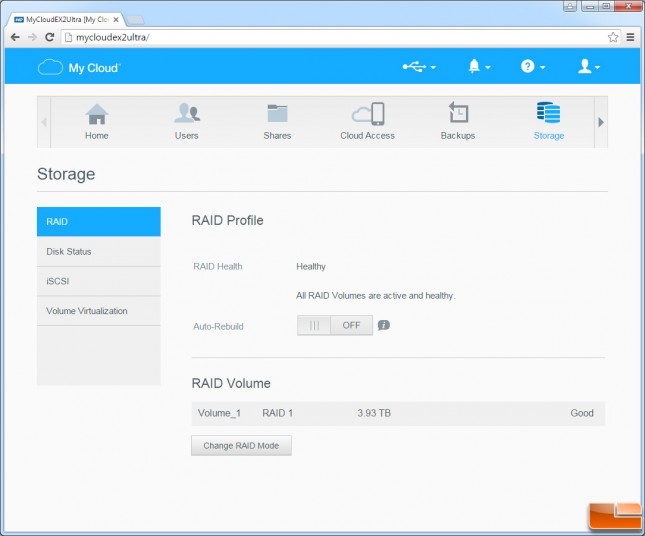Viewport: 645px width, 536px height.
Task: Click browser forward arrow
Action: (32, 37)
